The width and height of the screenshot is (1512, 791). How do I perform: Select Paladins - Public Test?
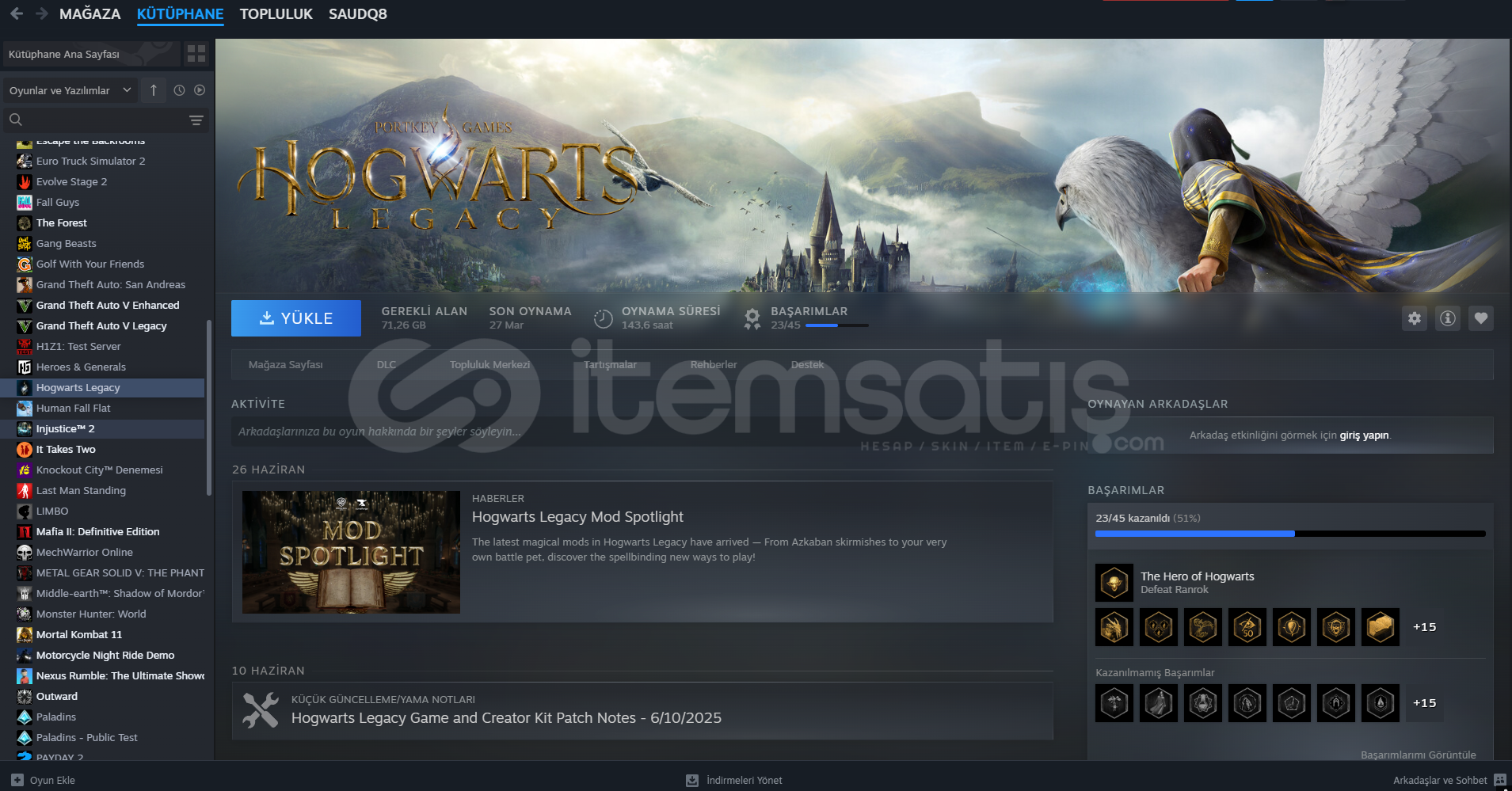pyautogui.click(x=87, y=737)
